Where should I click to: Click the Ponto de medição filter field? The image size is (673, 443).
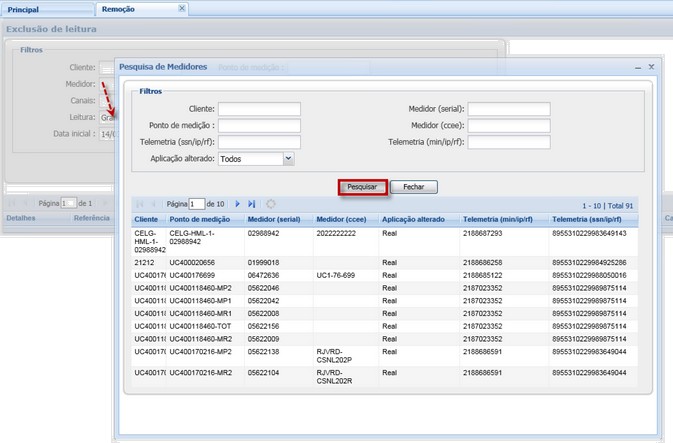(259, 126)
